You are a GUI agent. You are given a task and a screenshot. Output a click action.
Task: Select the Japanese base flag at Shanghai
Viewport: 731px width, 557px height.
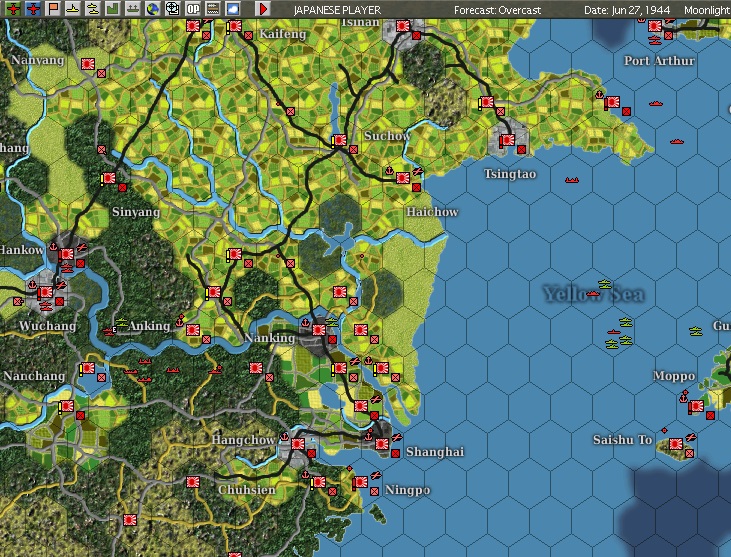(x=381, y=443)
